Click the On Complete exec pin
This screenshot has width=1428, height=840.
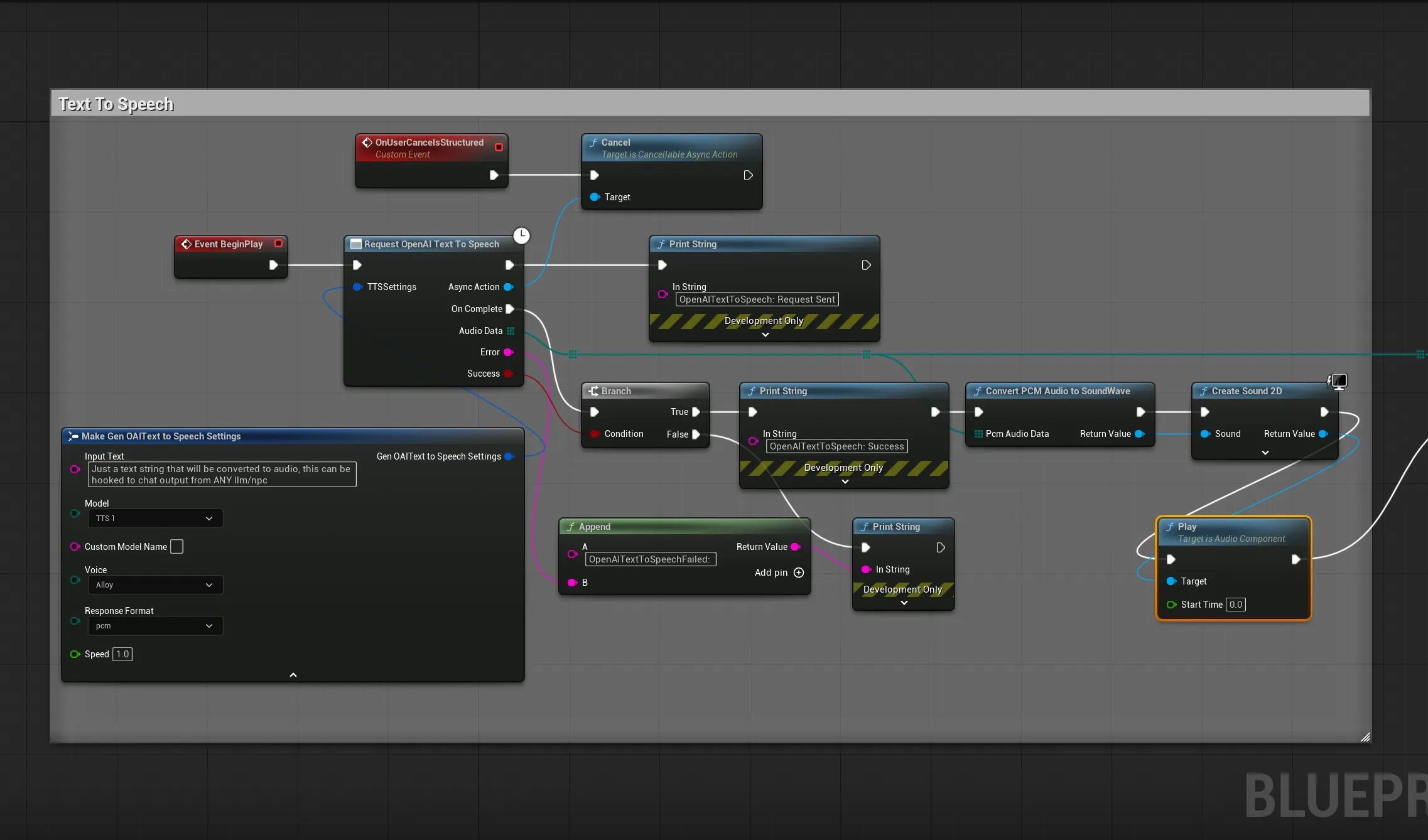[510, 309]
